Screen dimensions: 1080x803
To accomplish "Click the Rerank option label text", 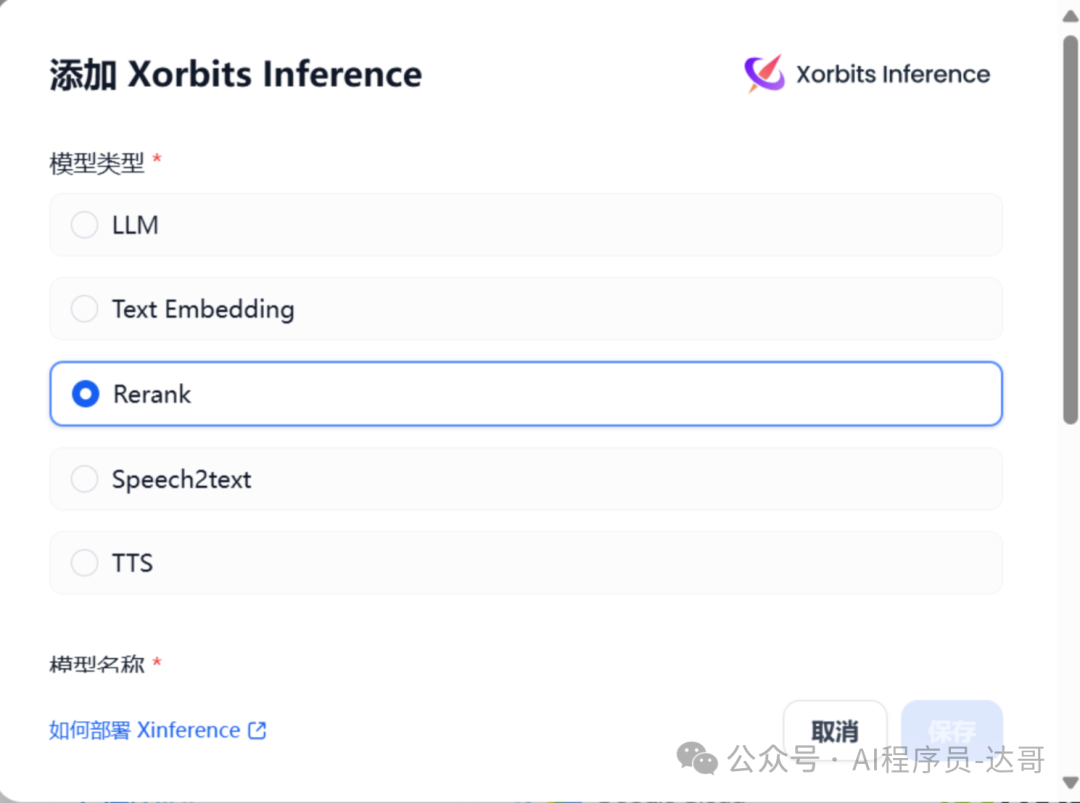I will 152,394.
